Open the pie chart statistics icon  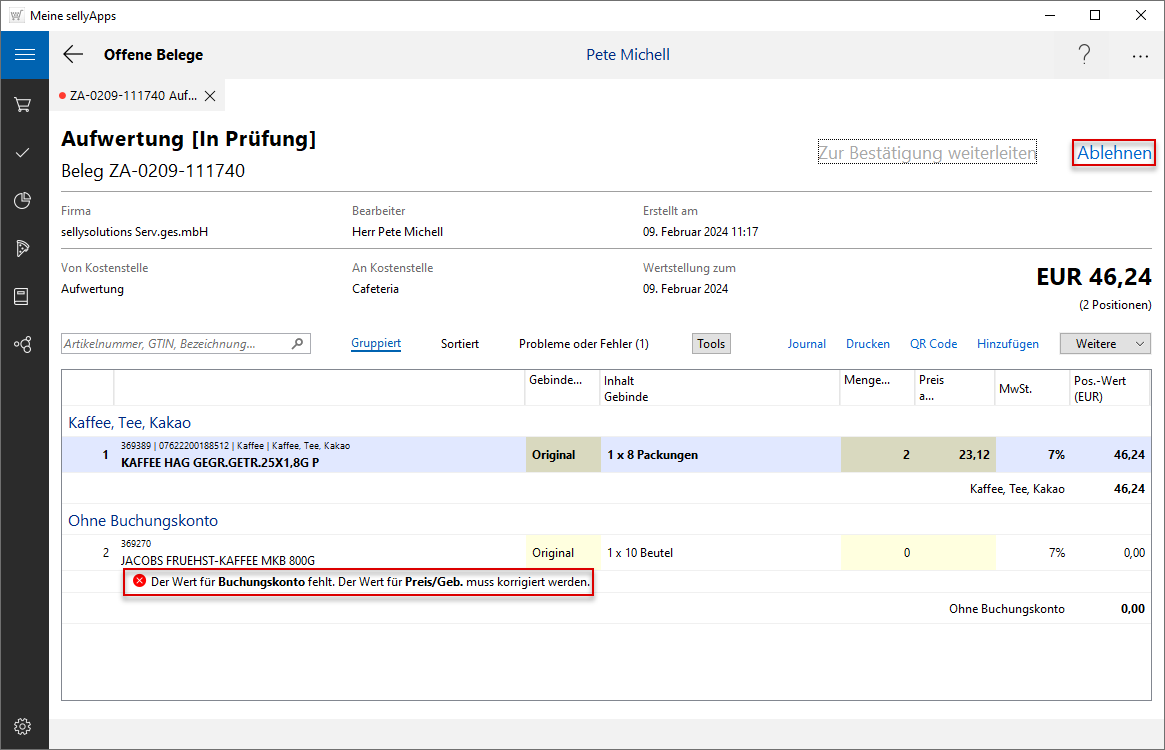tap(22, 201)
